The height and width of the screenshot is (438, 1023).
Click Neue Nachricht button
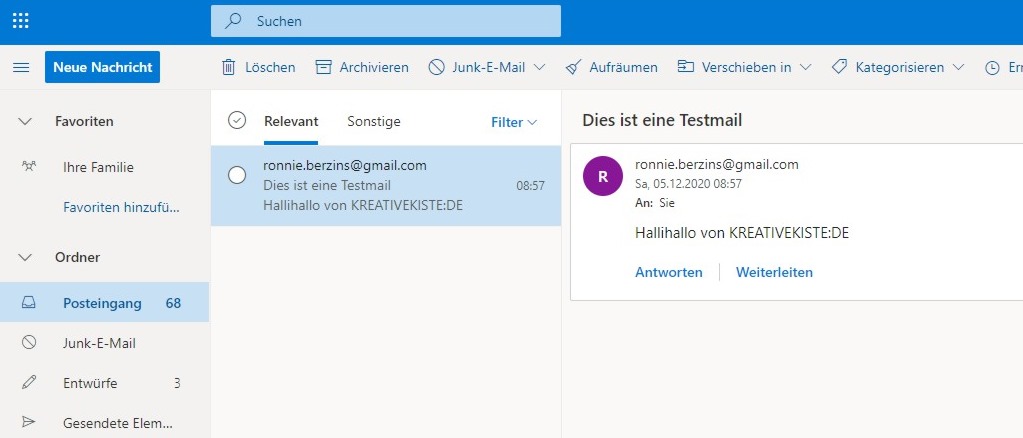(102, 67)
